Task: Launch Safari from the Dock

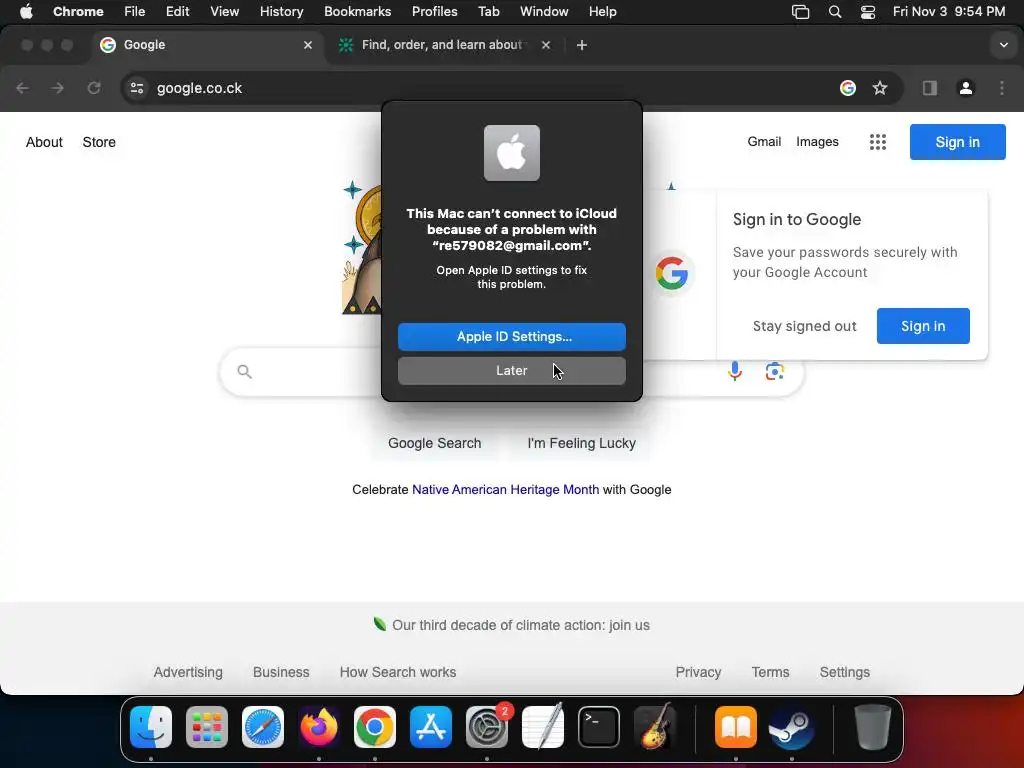Action: (263, 727)
